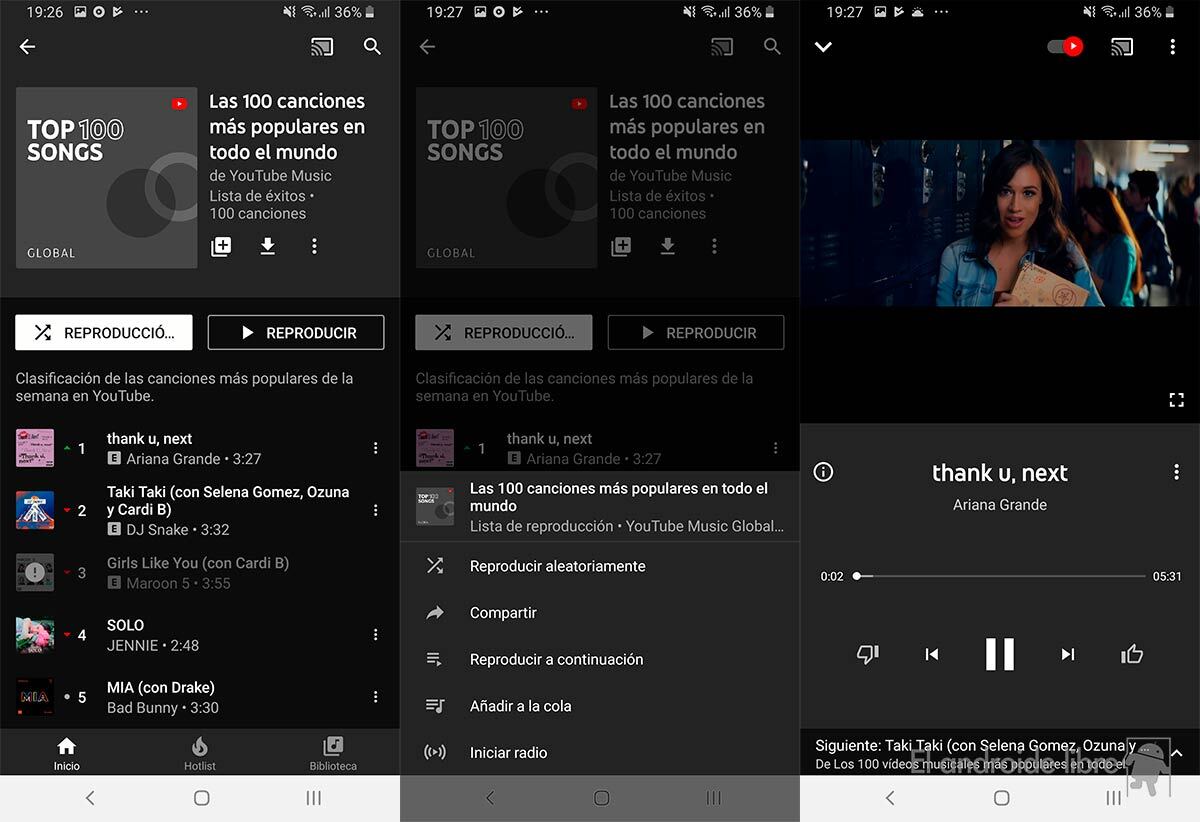1200x822 pixels.
Task: Open options beside thank u, next title
Action: coord(1176,472)
